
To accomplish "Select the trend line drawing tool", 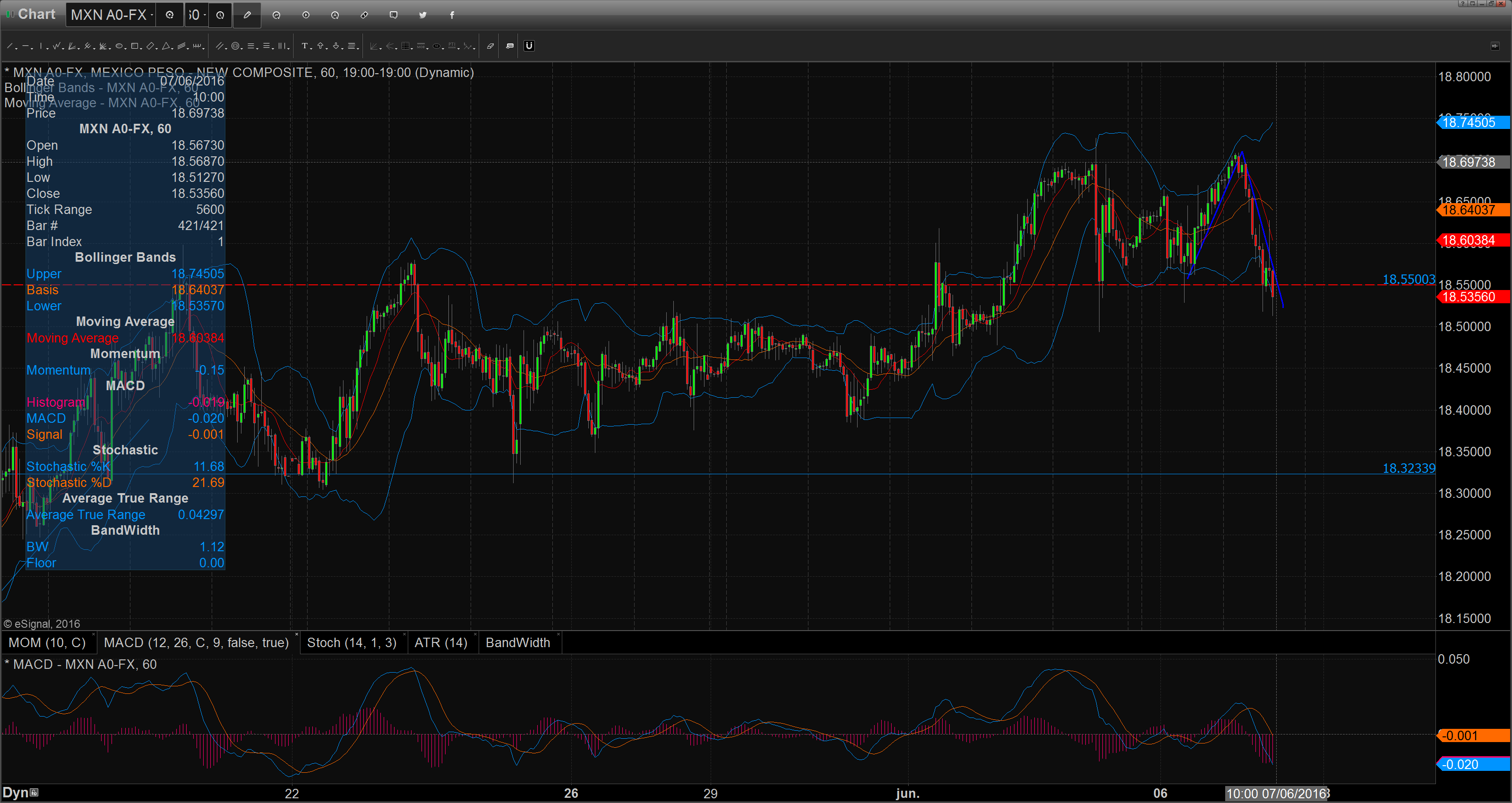I will 9,46.
